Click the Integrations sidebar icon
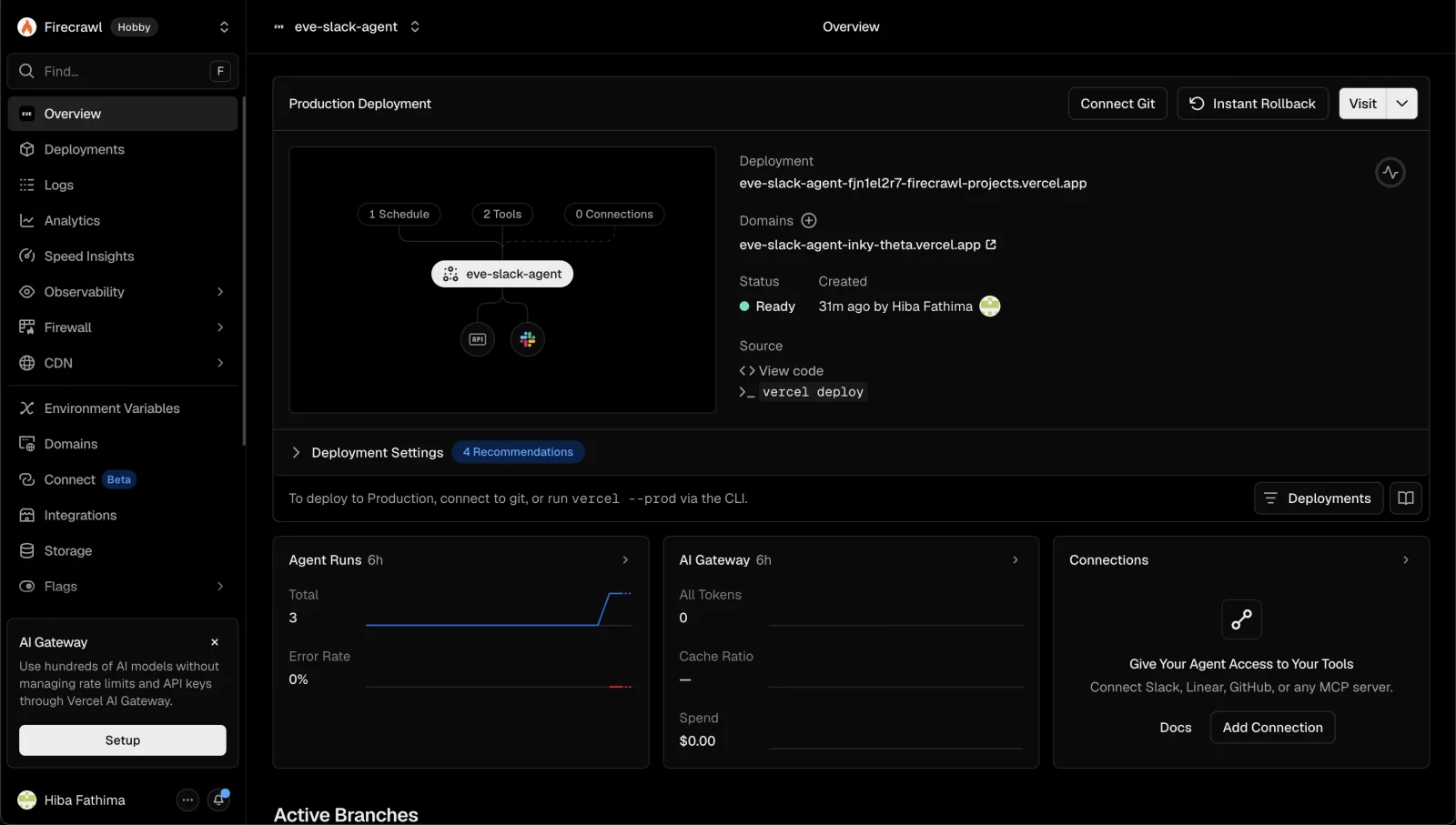1456x825 pixels. point(27,514)
